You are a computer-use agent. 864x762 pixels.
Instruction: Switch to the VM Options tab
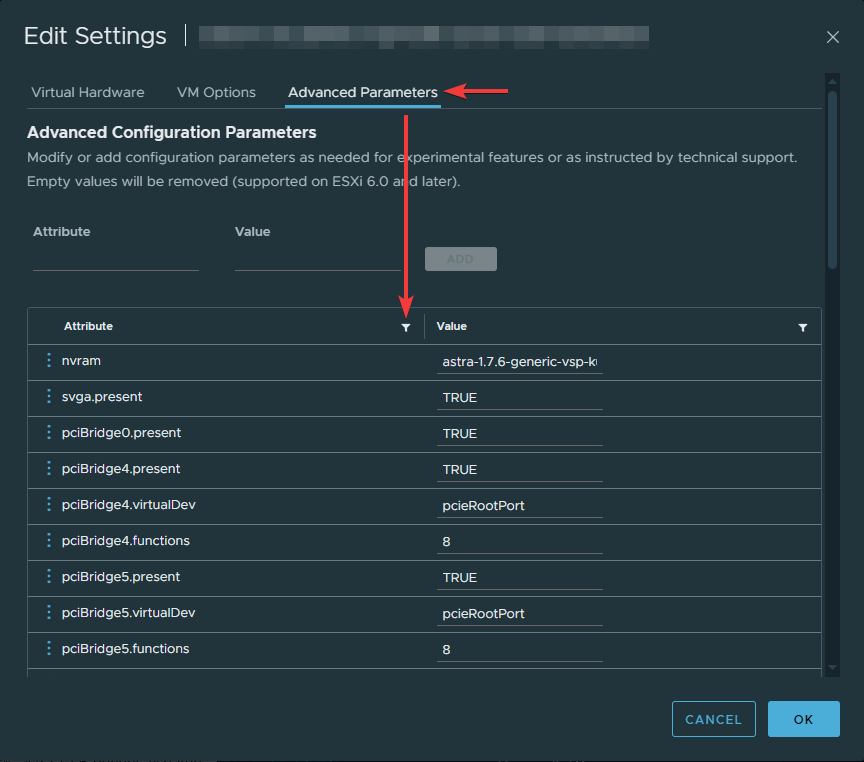(x=216, y=92)
